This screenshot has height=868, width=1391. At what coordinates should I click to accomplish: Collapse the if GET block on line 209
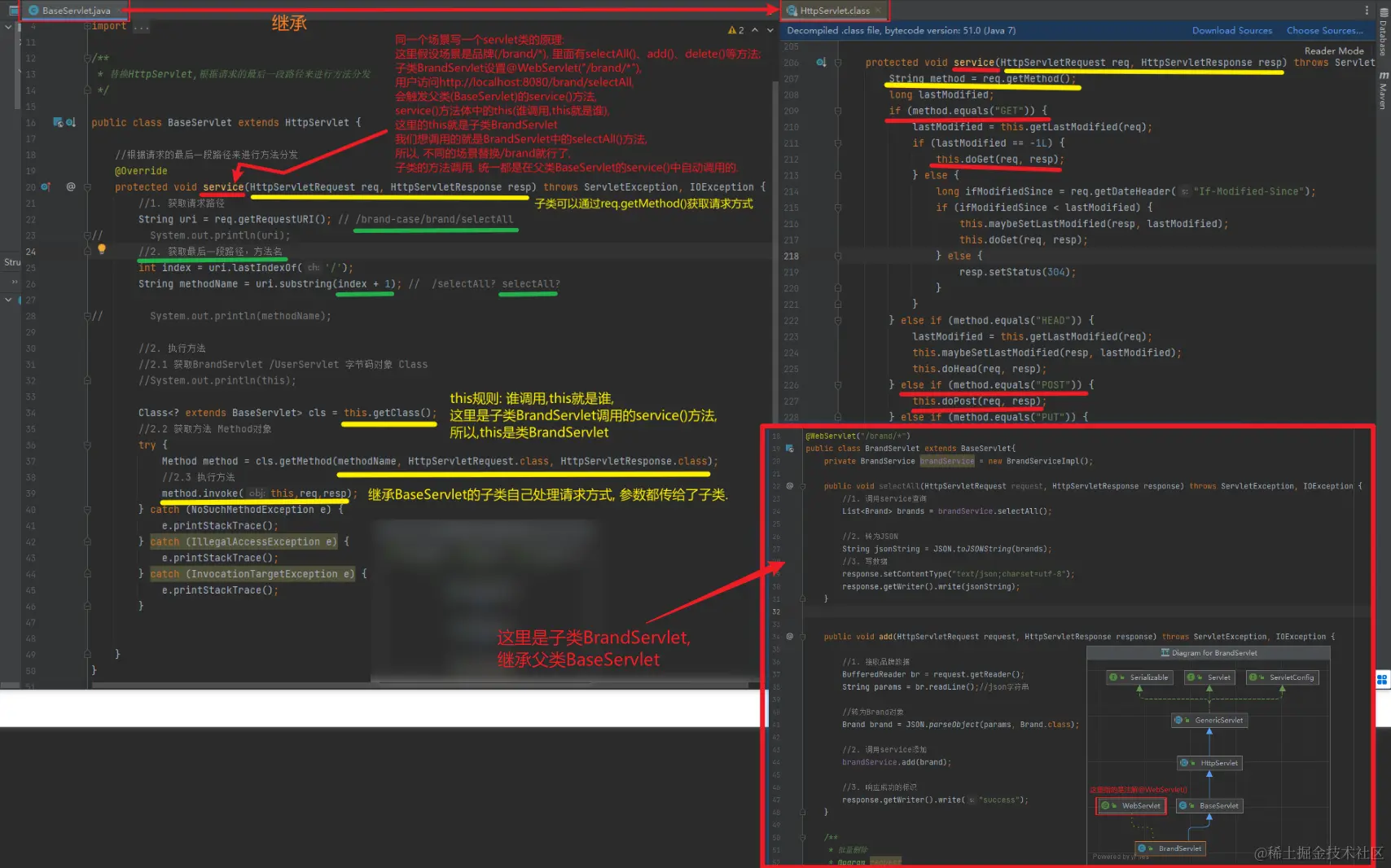click(x=837, y=111)
